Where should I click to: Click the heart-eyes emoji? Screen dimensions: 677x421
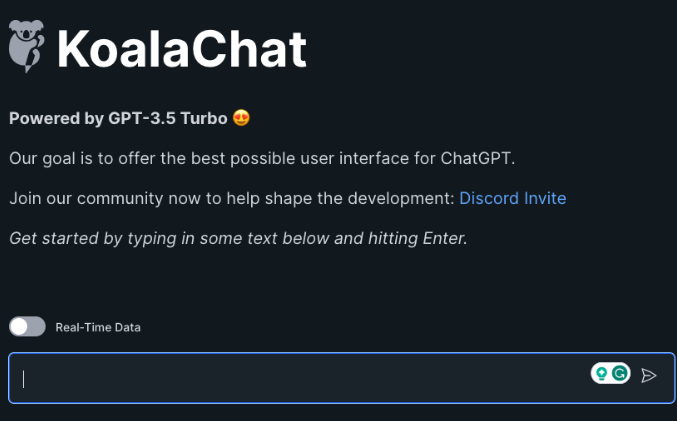click(x=241, y=118)
